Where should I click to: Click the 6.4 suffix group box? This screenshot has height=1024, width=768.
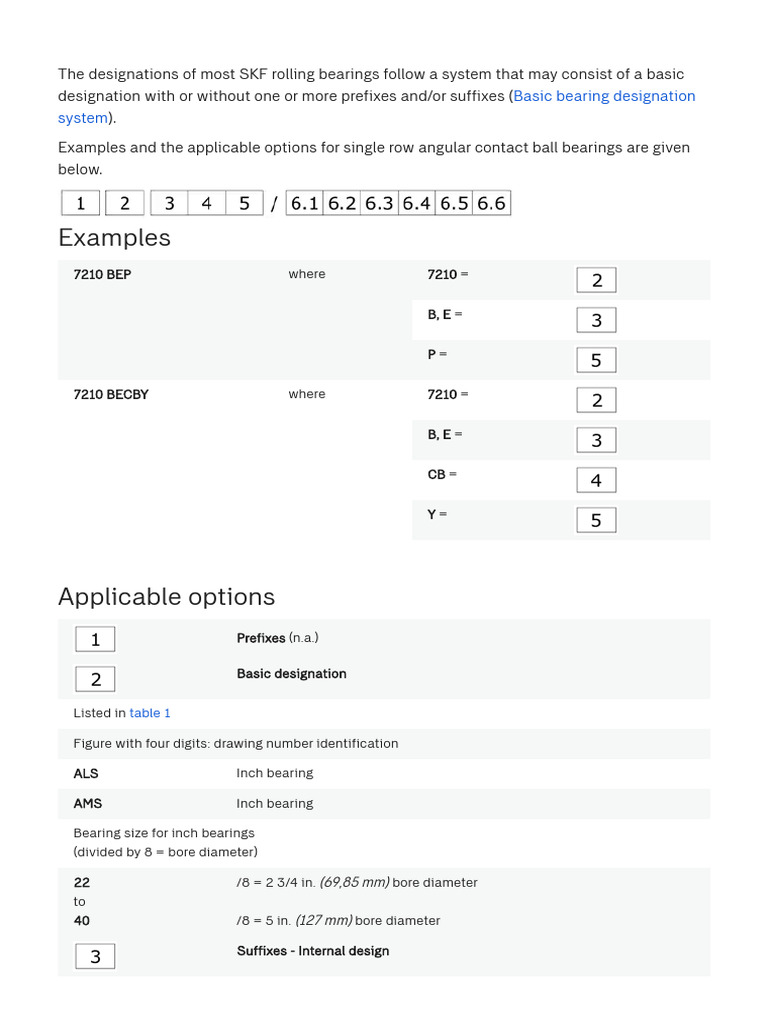pyautogui.click(x=416, y=203)
